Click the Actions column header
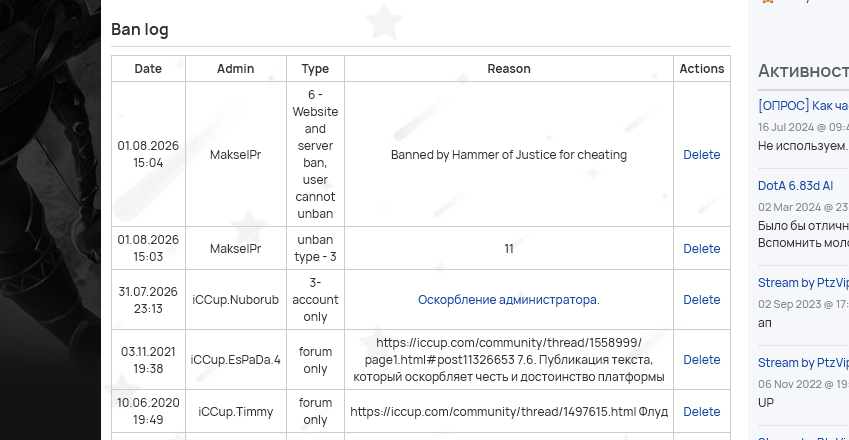 [x=702, y=69]
